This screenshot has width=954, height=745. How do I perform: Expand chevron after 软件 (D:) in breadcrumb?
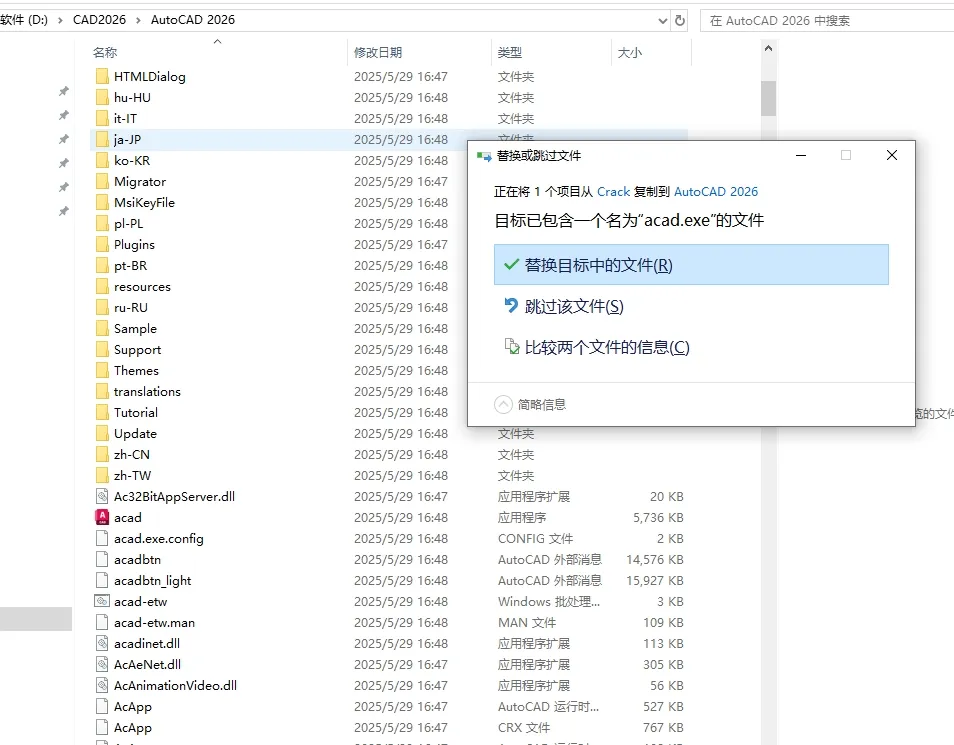point(60,20)
